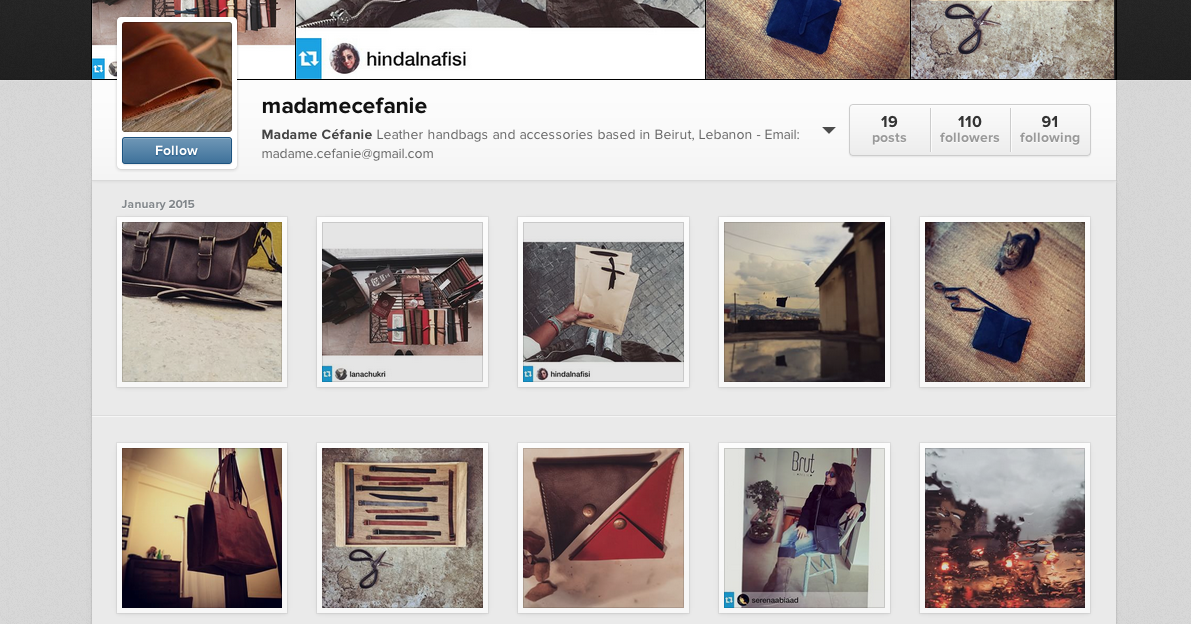Click repost icon on lanachukri thumbnail
1191x624 pixels.
tap(327, 373)
